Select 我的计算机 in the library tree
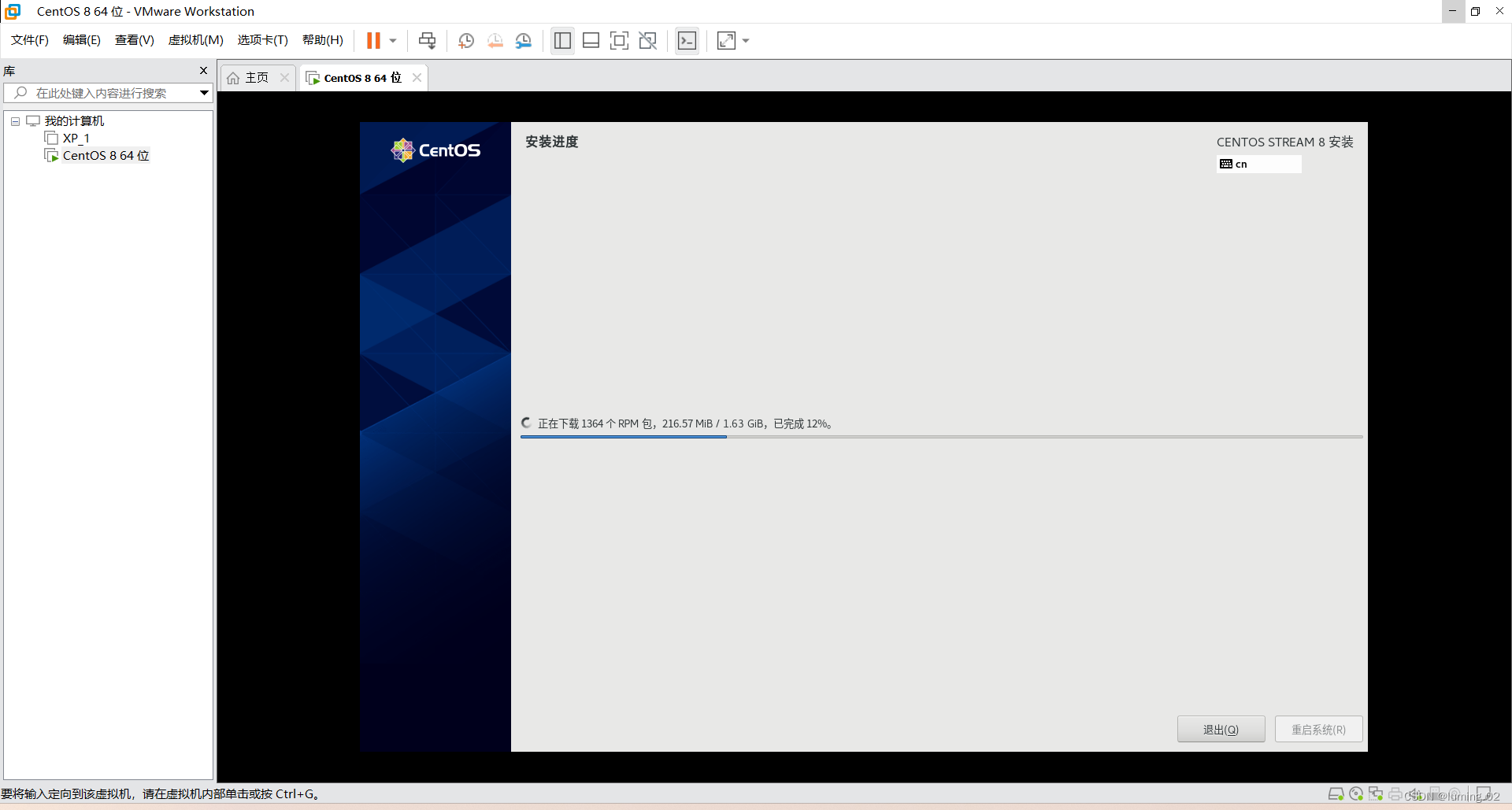The height and width of the screenshot is (810, 1512). coord(74,121)
